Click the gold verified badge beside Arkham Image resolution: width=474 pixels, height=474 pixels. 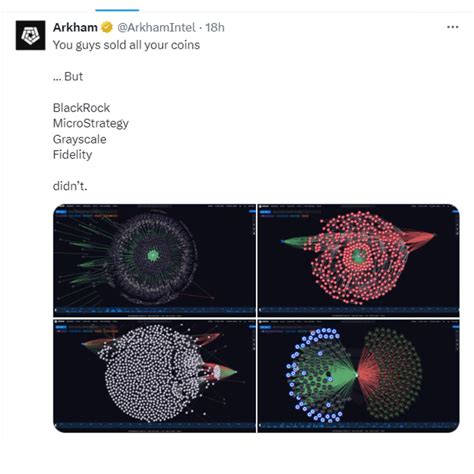coord(107,27)
